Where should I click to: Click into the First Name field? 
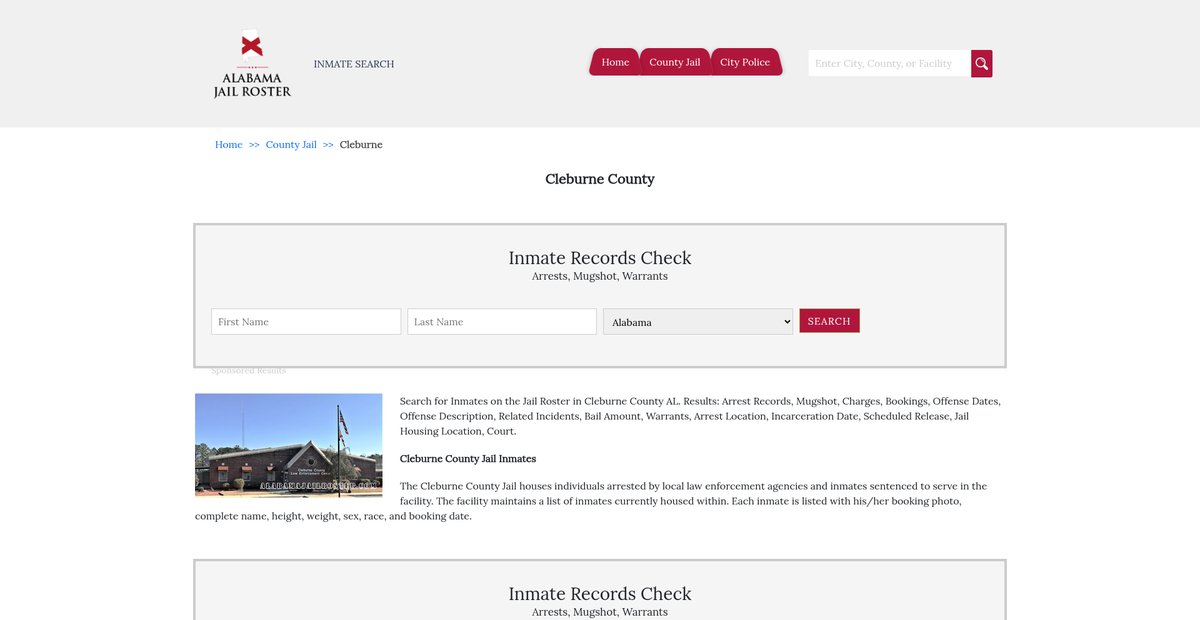306,322
